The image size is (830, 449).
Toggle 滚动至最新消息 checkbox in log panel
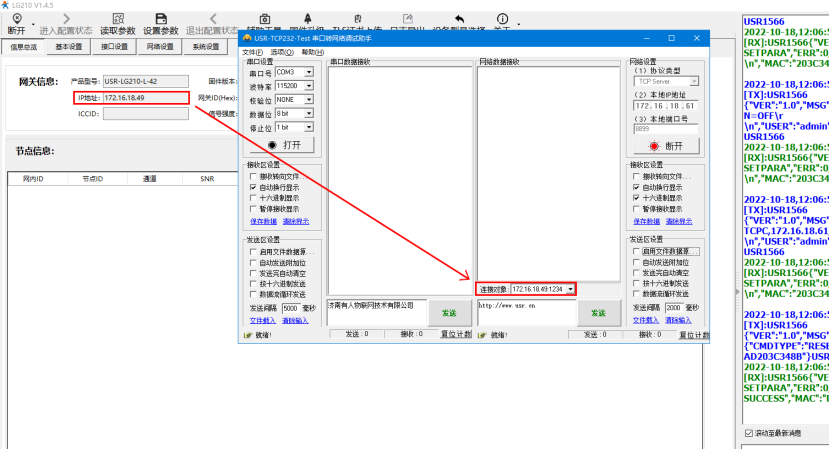click(748, 433)
